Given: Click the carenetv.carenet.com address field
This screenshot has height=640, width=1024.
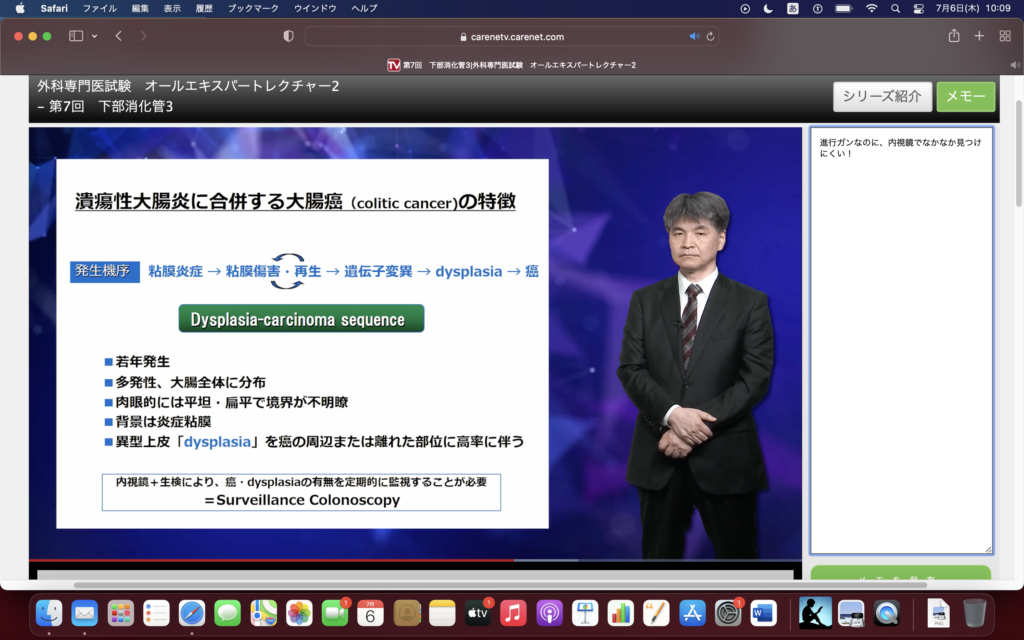Looking at the screenshot, I should [x=510, y=36].
